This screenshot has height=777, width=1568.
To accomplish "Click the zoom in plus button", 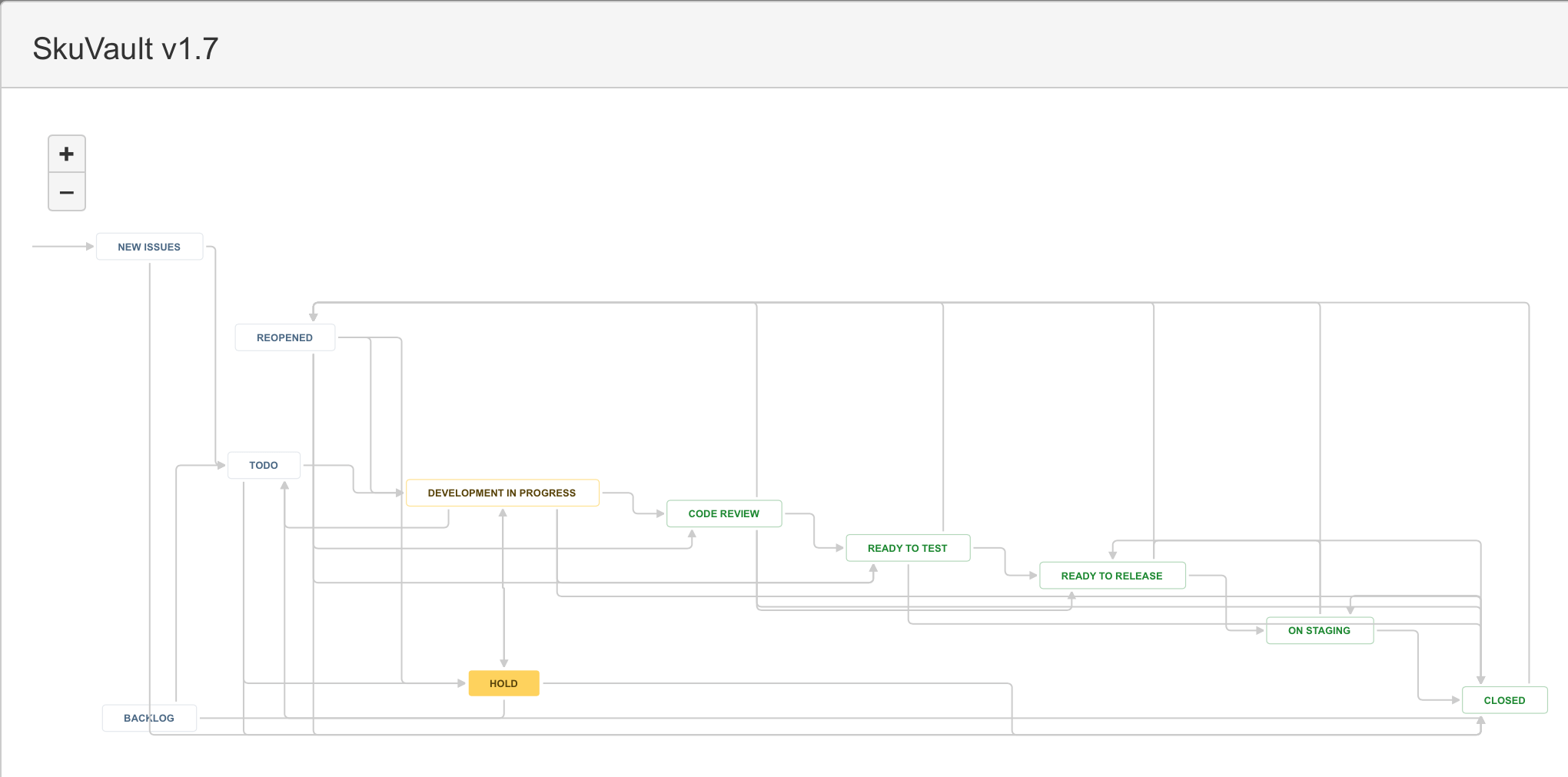I will [67, 154].
